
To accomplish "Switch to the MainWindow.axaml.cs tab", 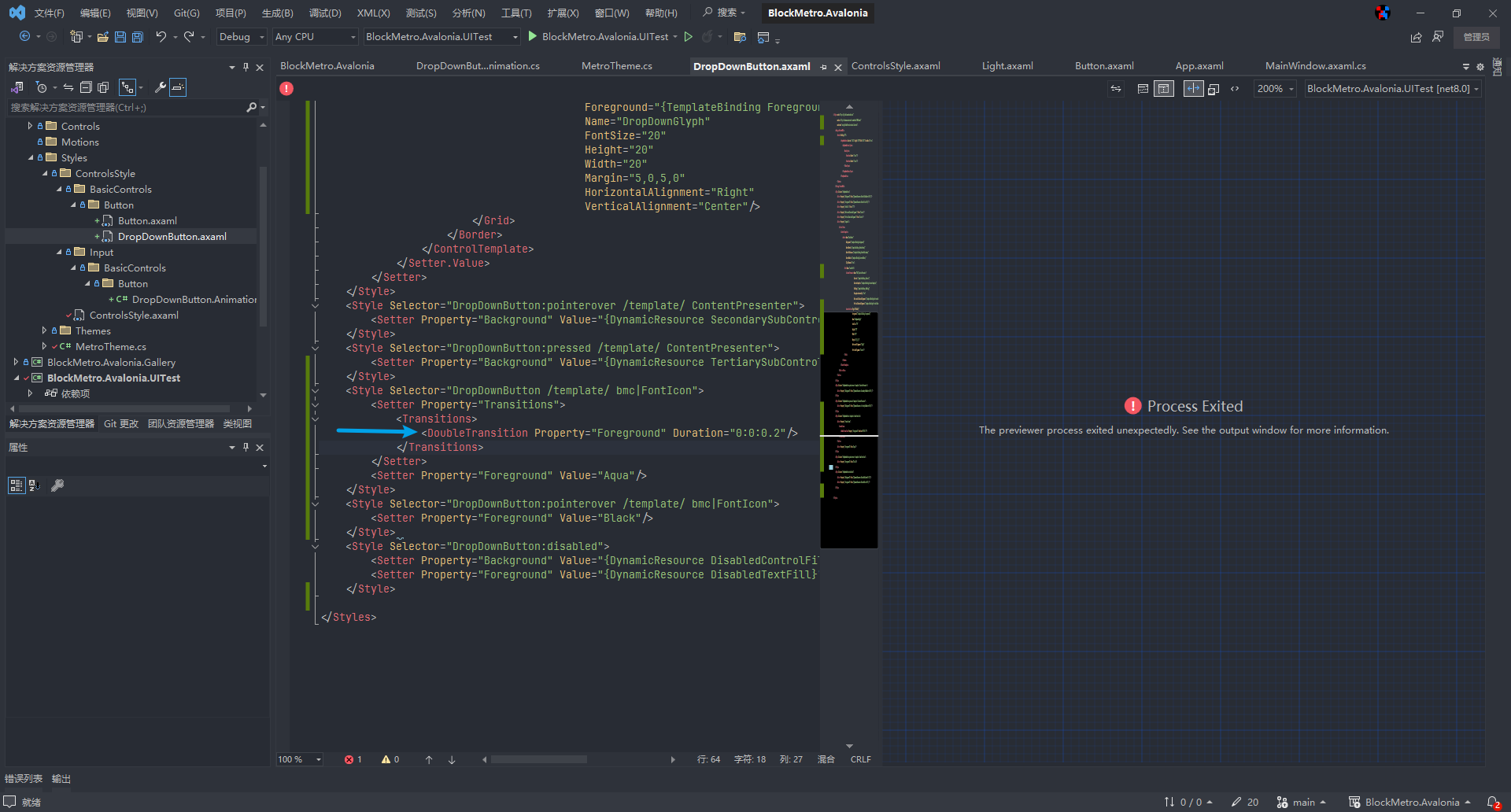I will pyautogui.click(x=1315, y=66).
